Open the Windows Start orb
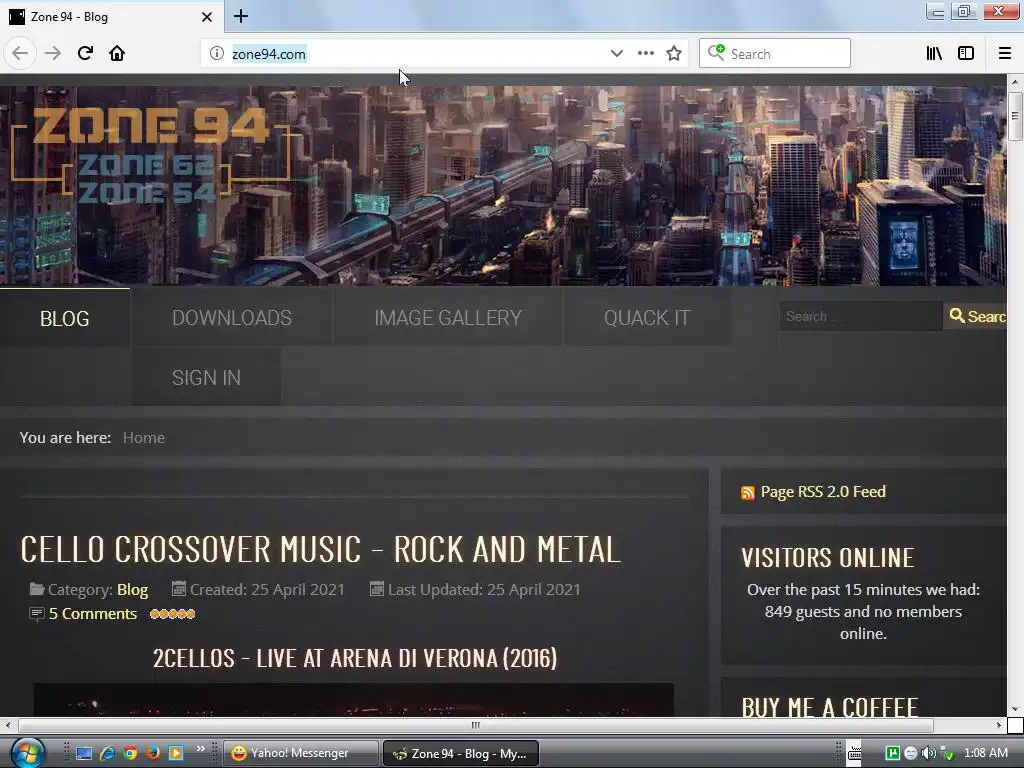The image size is (1024, 768). [x=27, y=752]
